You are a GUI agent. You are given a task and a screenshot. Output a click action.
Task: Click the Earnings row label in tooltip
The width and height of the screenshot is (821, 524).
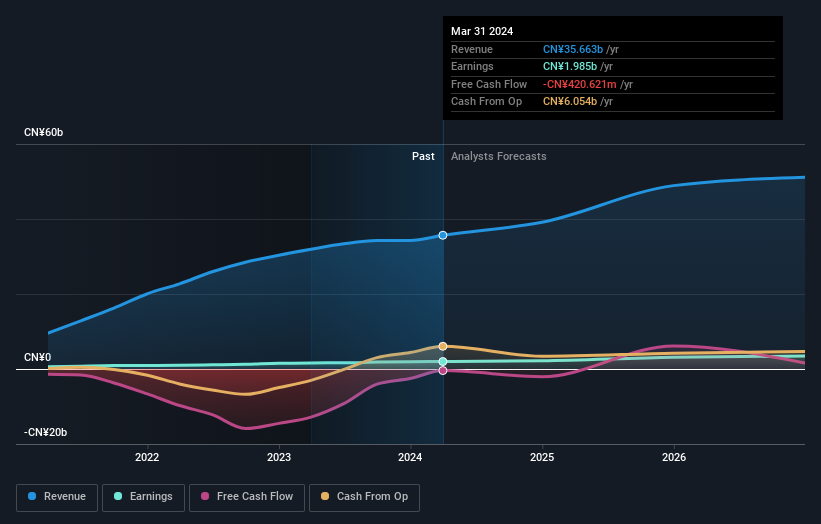coord(472,66)
